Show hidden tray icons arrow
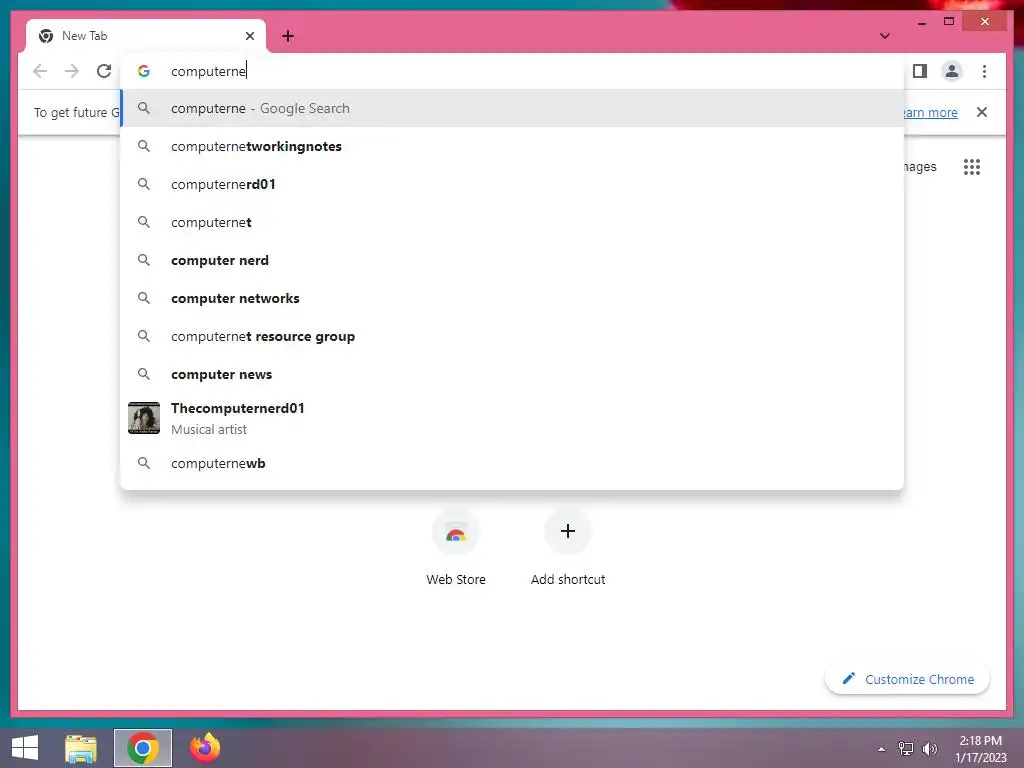 tap(881, 749)
